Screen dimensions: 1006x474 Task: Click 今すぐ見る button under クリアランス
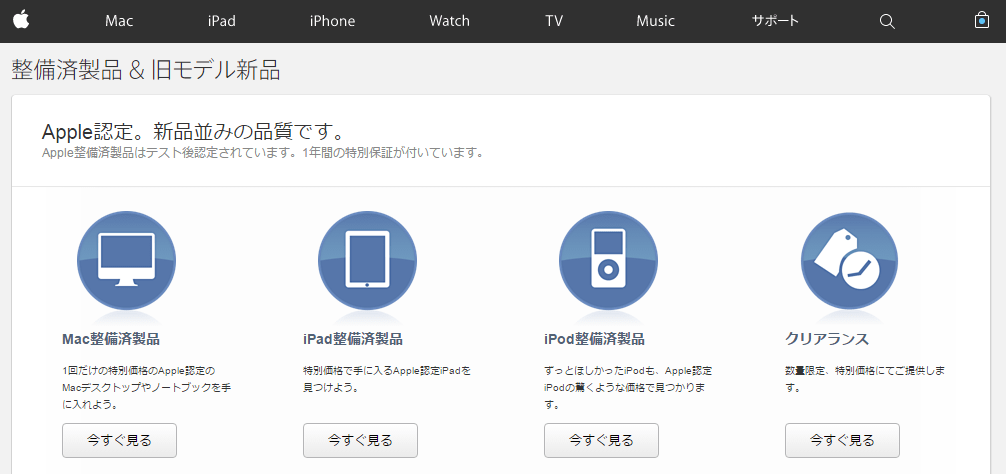point(842,440)
